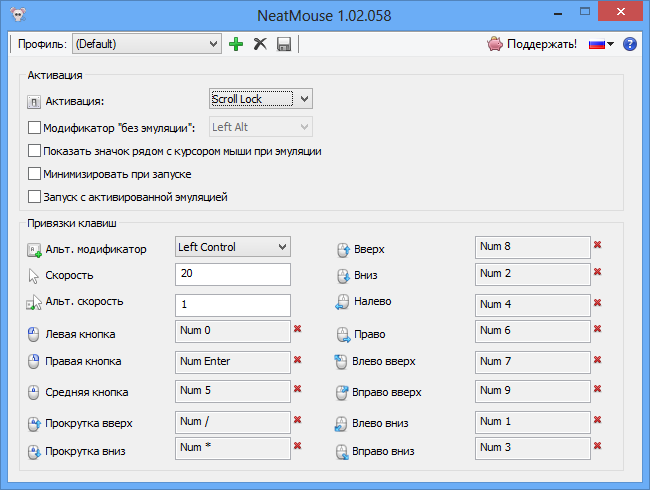Toggle Показать значок рядом с курсором checkbox
The width and height of the screenshot is (650, 490).
click(x=34, y=150)
